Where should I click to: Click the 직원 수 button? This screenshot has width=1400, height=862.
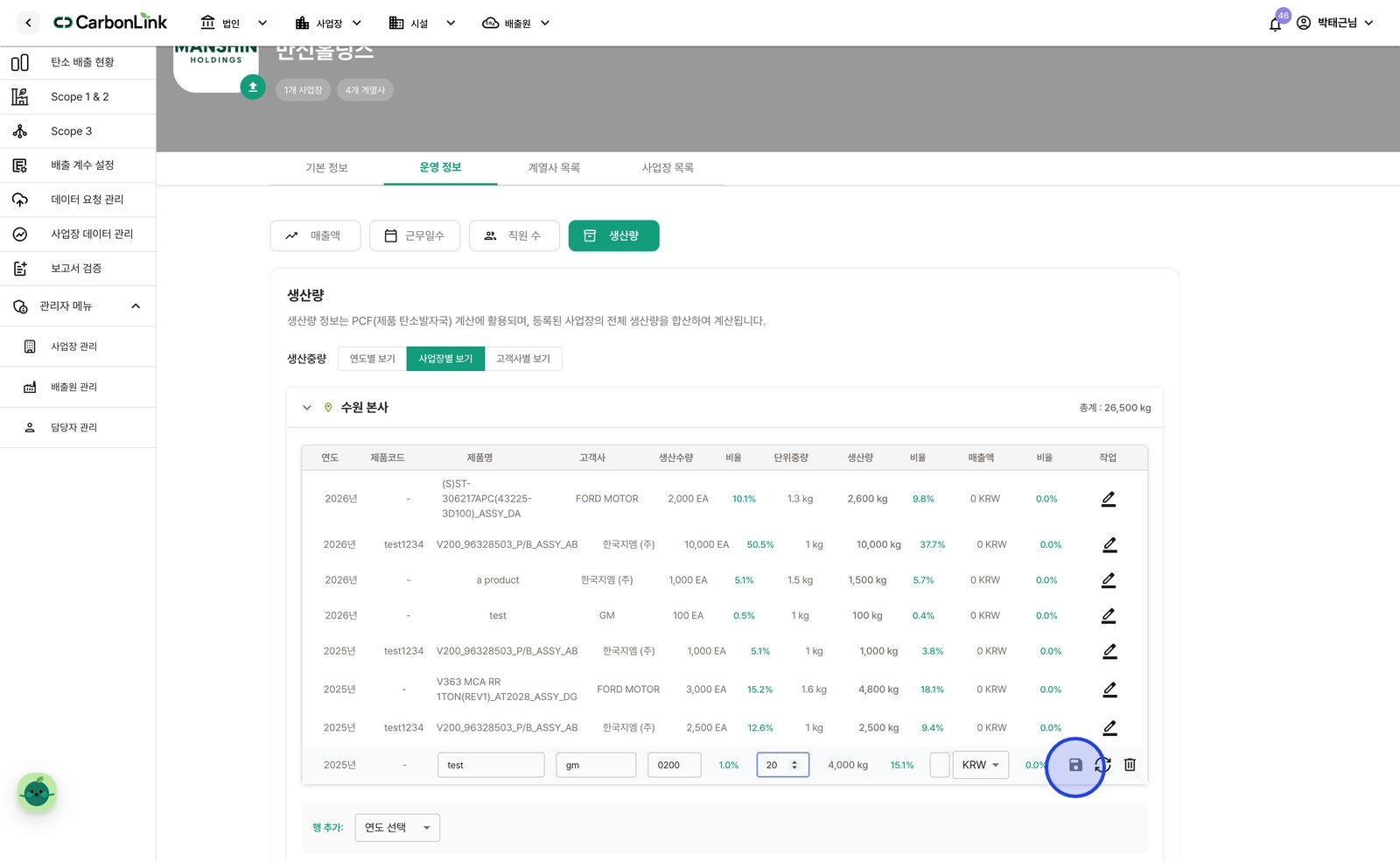[x=514, y=235]
